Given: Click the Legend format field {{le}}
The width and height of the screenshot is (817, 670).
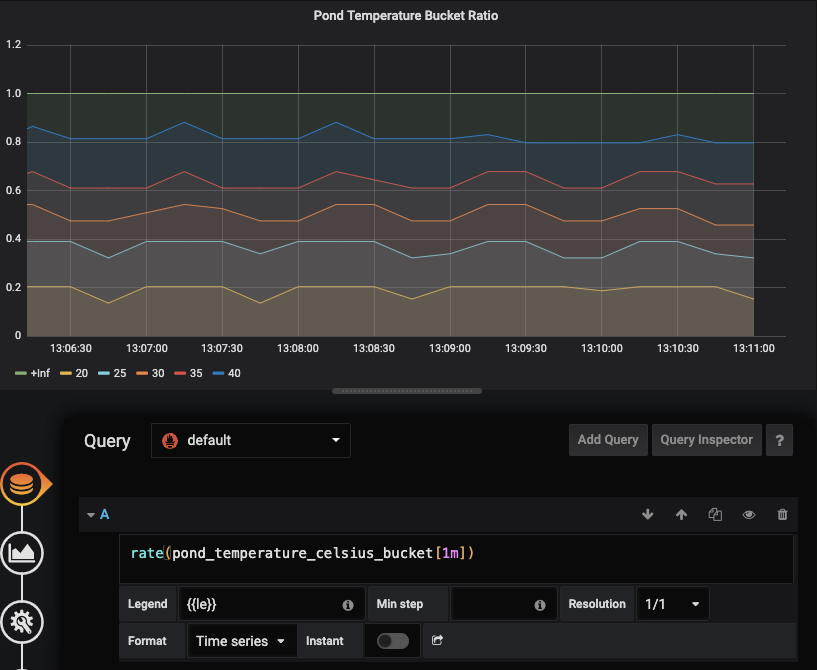Looking at the screenshot, I should pos(271,604).
